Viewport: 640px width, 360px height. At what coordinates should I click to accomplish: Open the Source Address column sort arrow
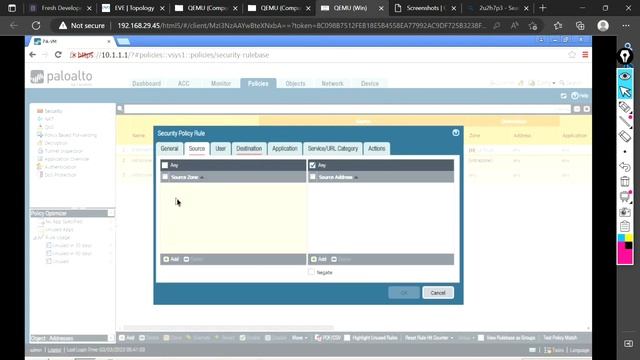click(356, 178)
